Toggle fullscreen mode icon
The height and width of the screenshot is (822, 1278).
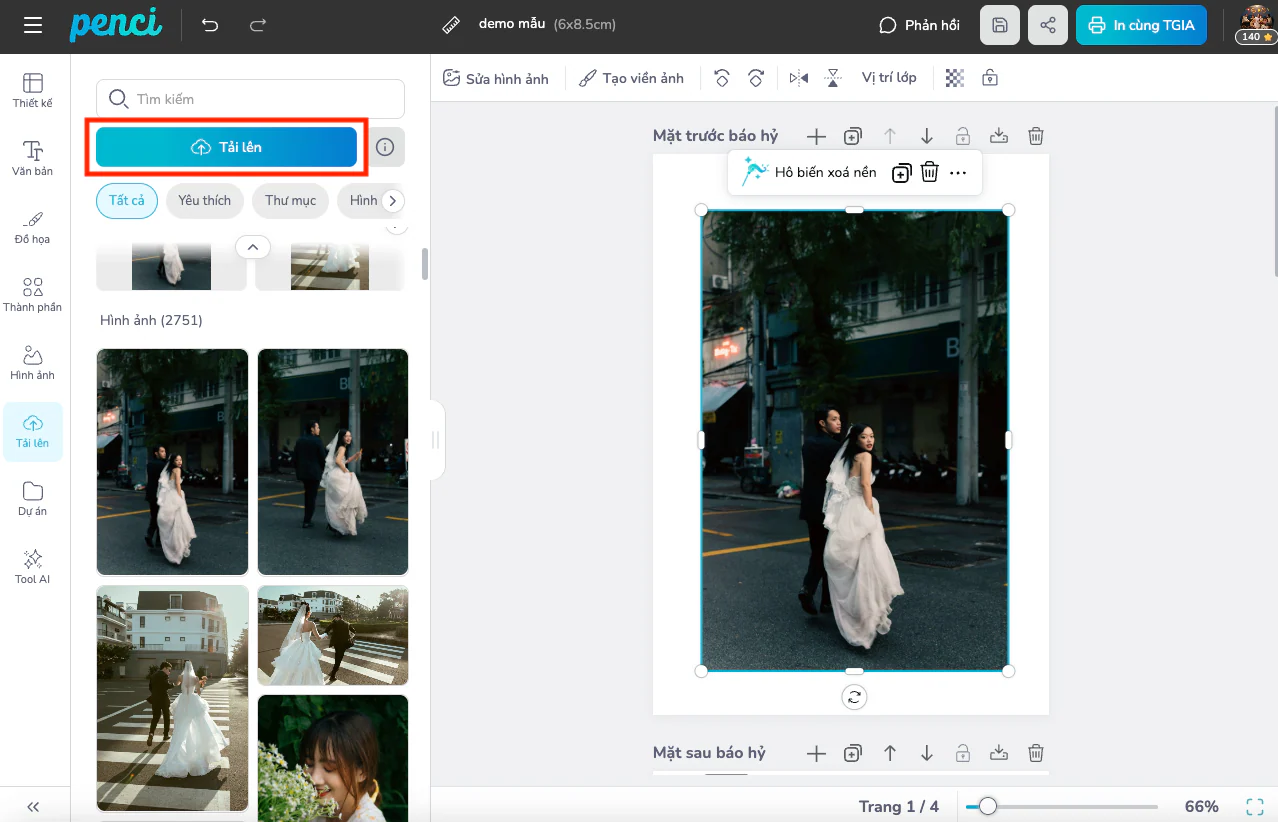click(1254, 806)
